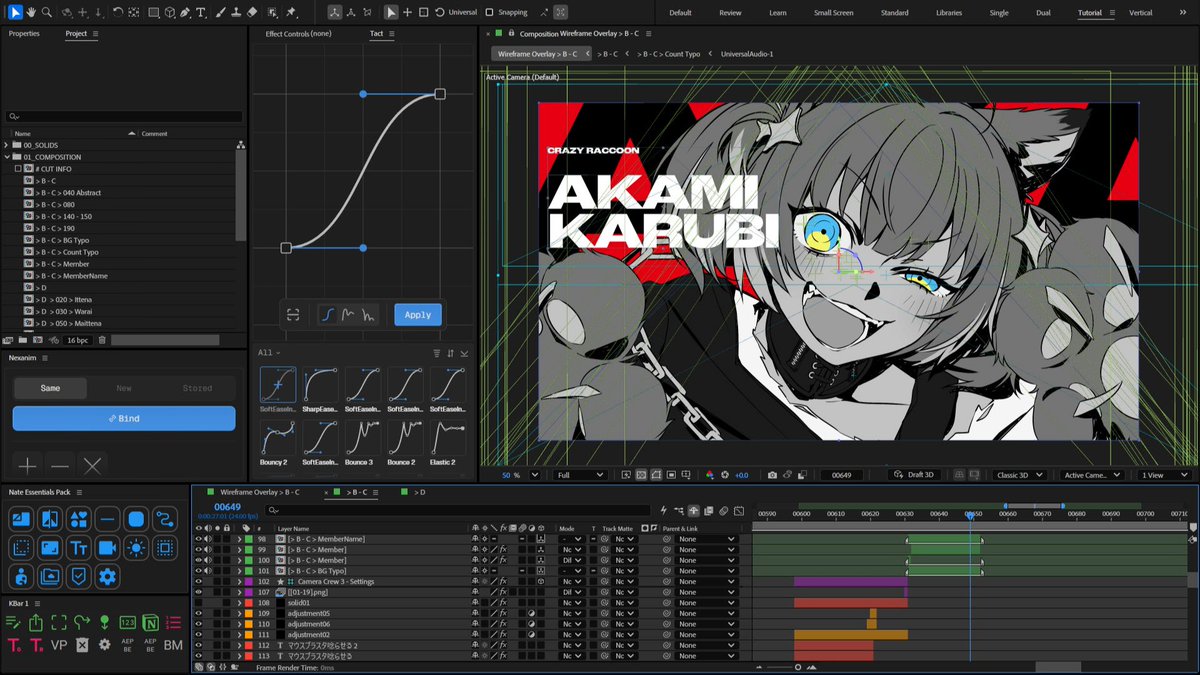Open the Properties panel tab
The width and height of the screenshot is (1200, 675).
pyautogui.click(x=24, y=33)
